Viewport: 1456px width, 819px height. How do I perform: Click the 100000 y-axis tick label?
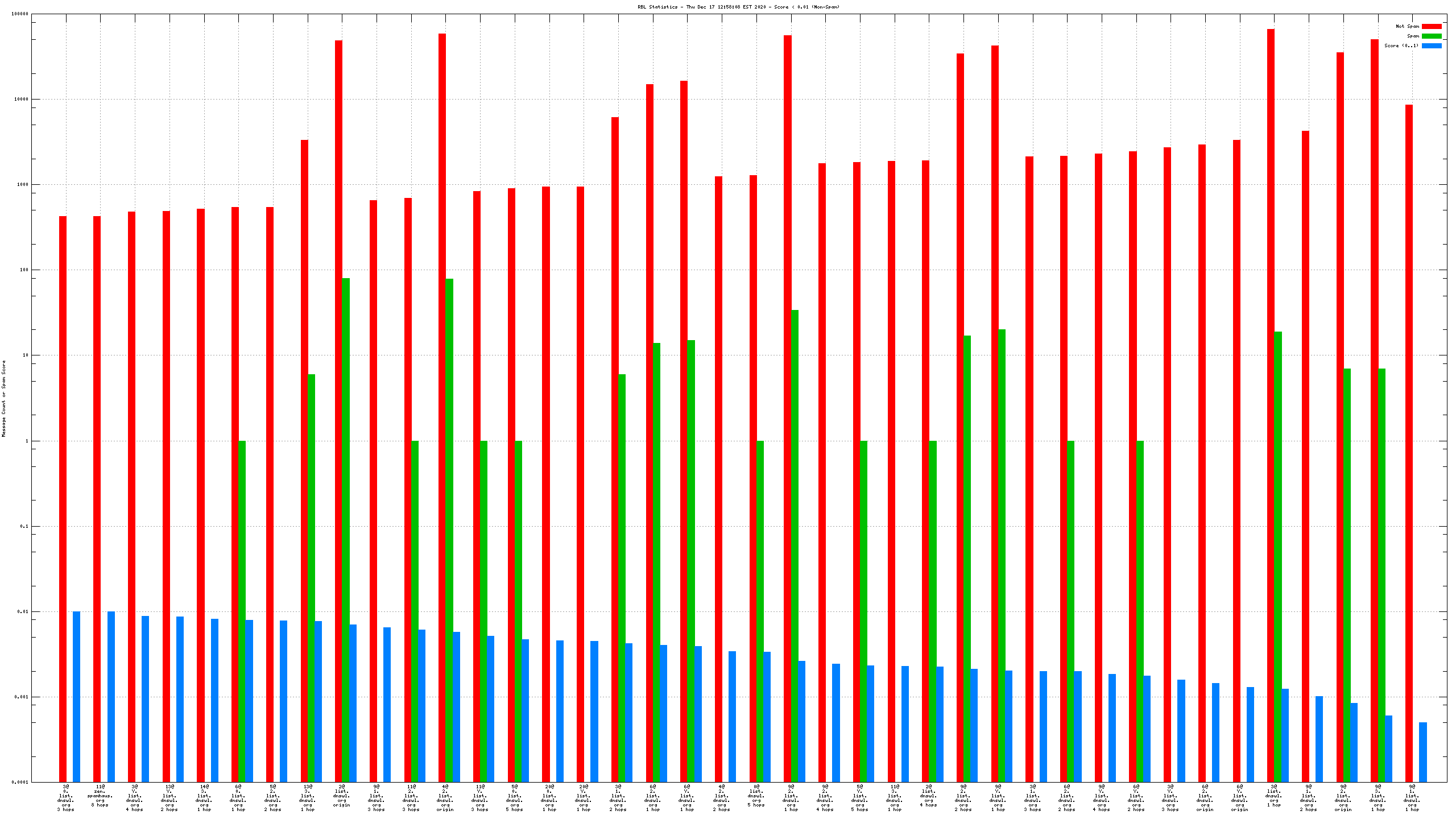(x=19, y=14)
